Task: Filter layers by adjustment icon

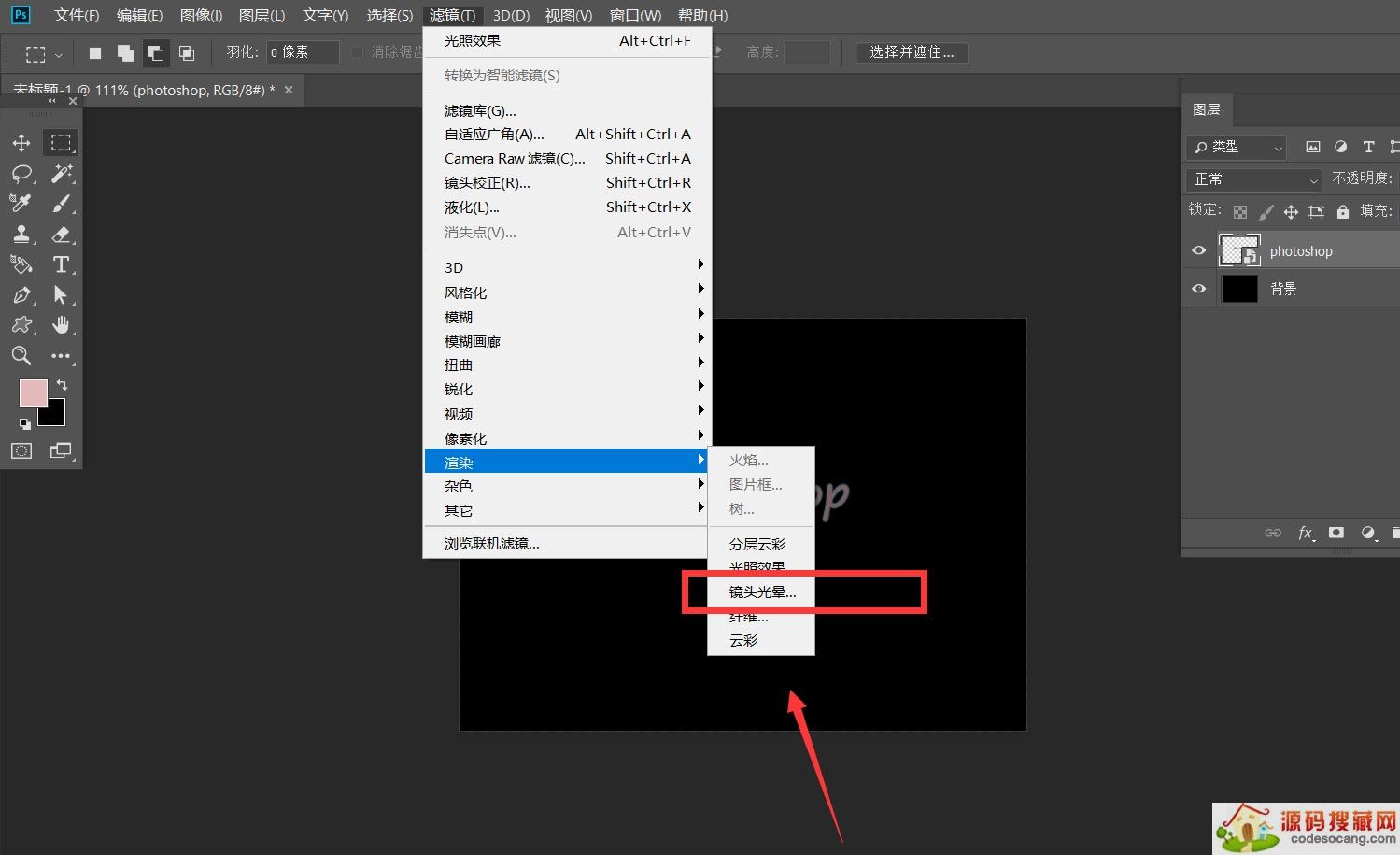Action: pos(1341,147)
